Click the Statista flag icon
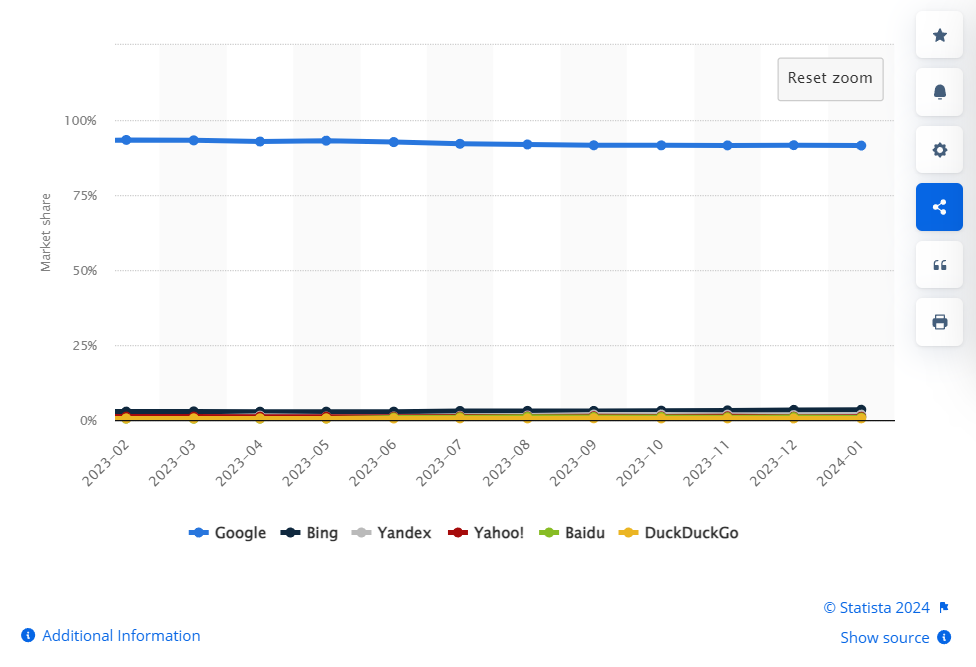 click(943, 607)
